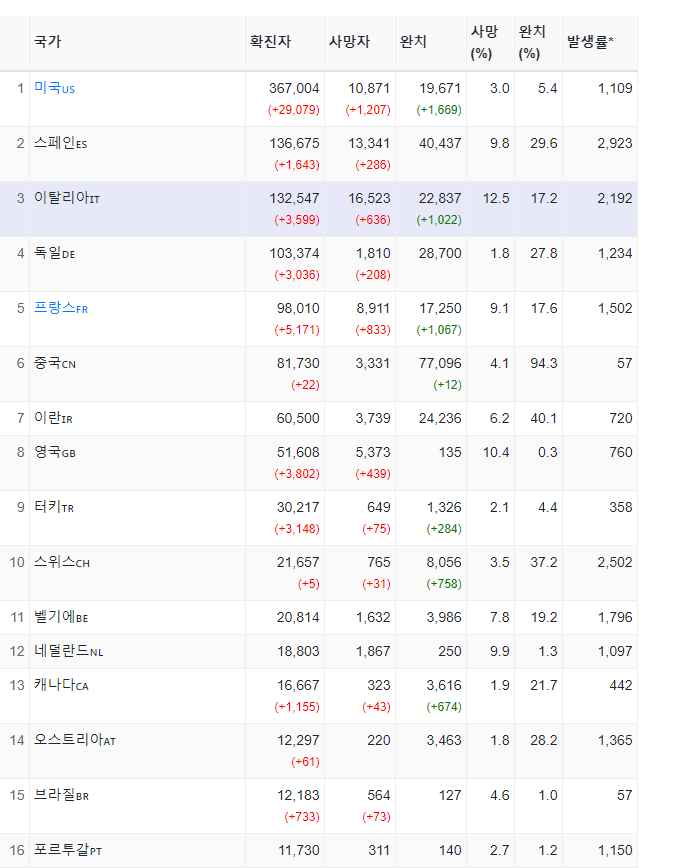Click Italy recovered increase (+1,022)
This screenshot has width=694, height=868.
pyautogui.click(x=439, y=220)
